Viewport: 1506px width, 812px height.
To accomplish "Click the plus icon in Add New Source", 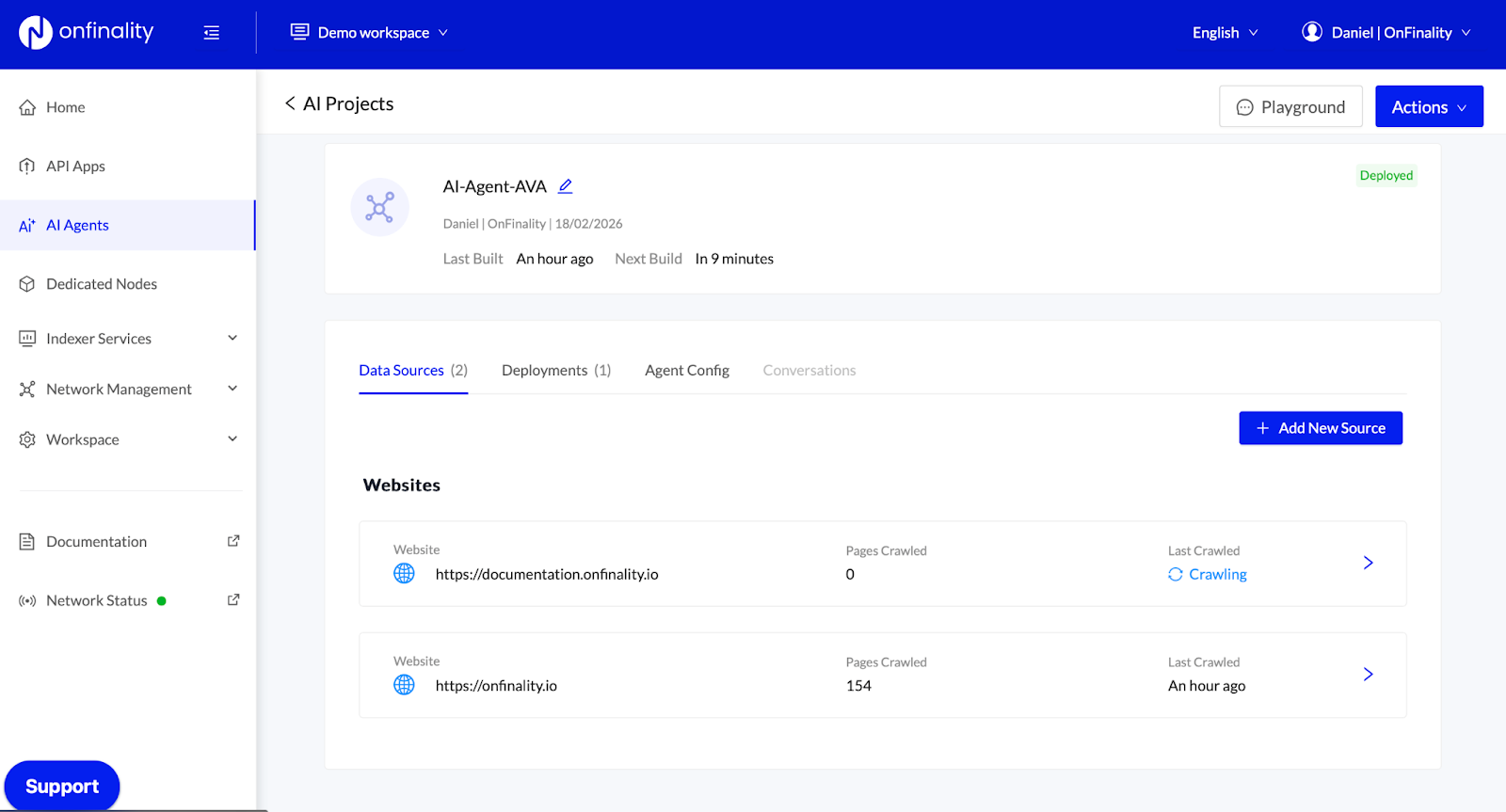I will click(x=1263, y=428).
